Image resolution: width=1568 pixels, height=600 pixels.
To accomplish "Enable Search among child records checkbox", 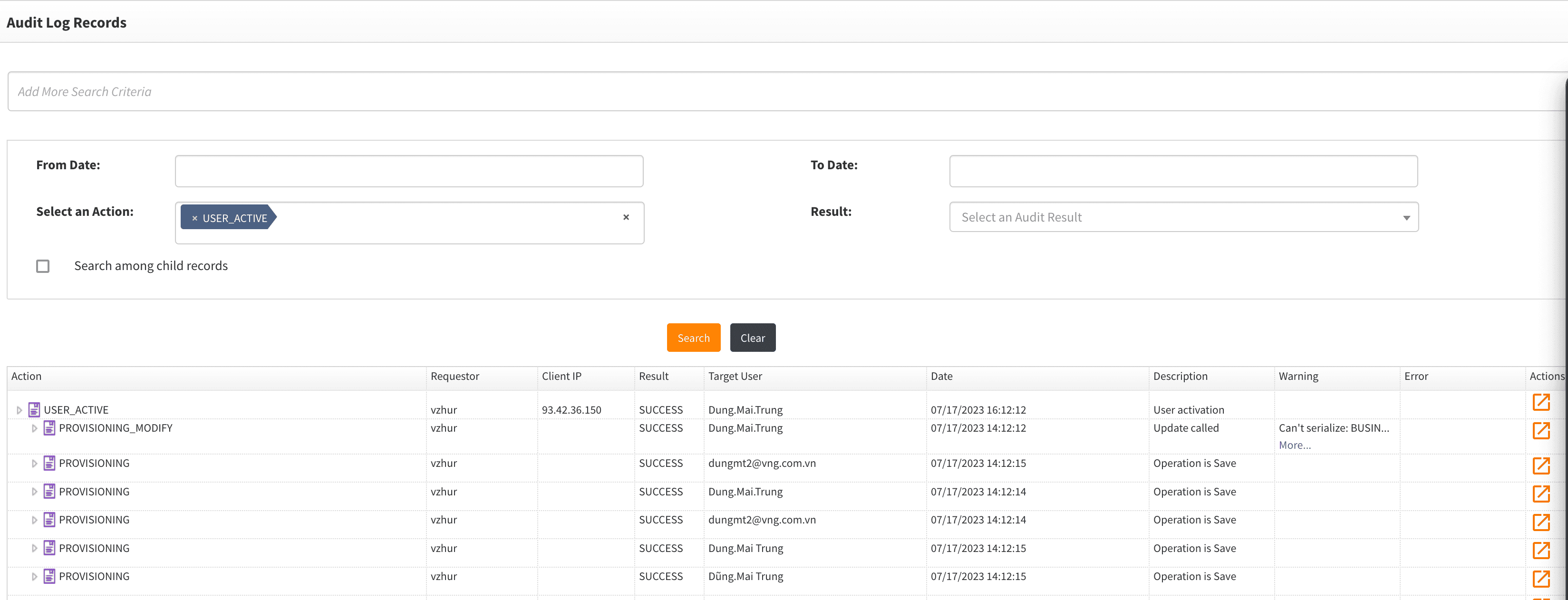I will coord(43,266).
